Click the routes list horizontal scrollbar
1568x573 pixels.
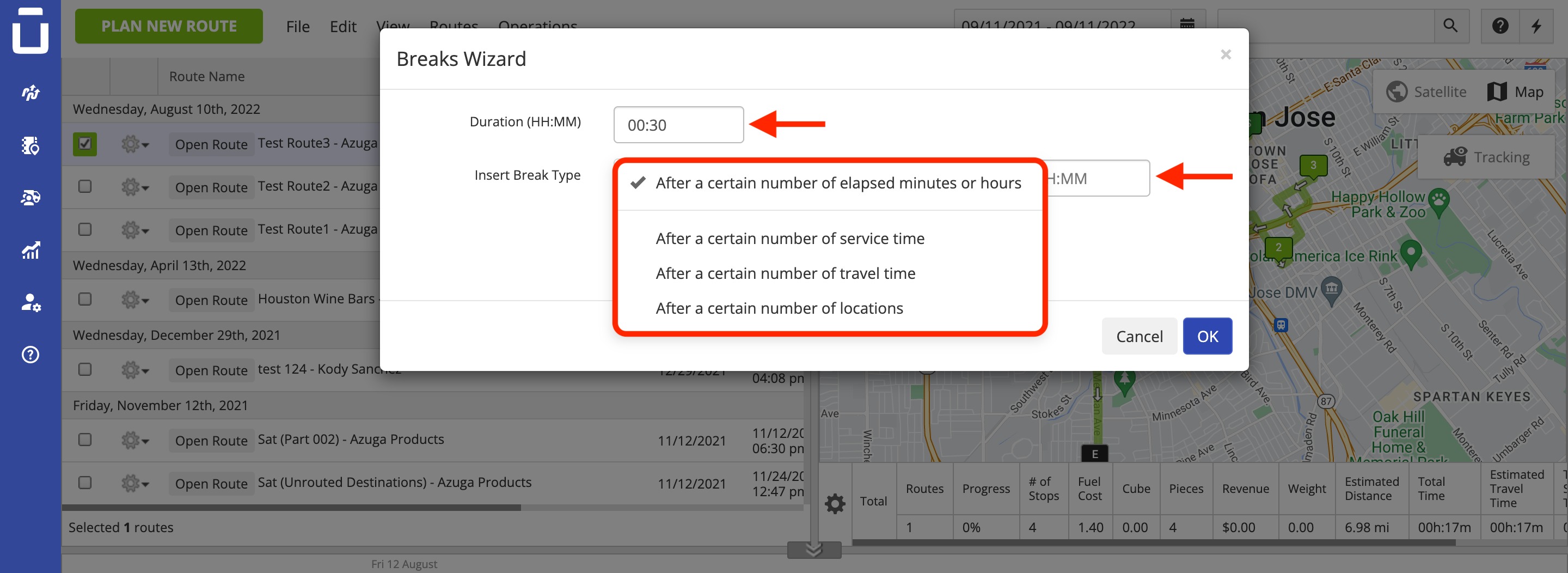pos(291,508)
